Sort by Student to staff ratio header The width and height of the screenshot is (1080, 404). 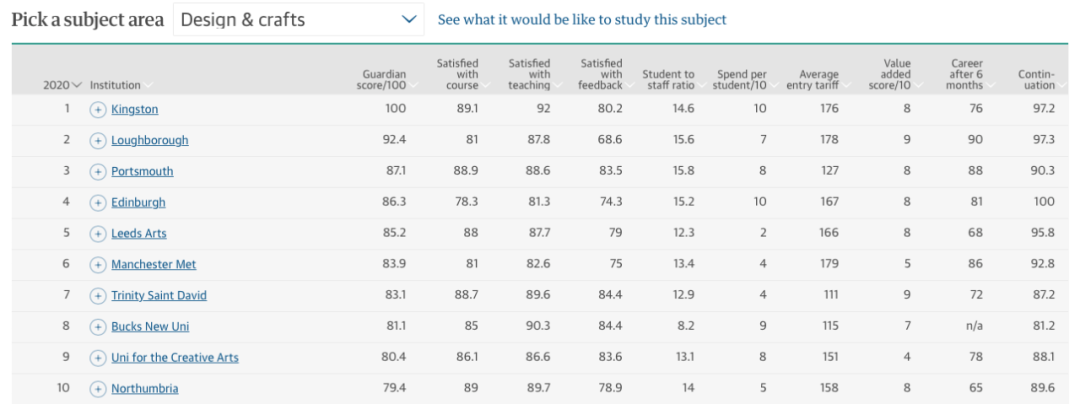[x=668, y=80]
